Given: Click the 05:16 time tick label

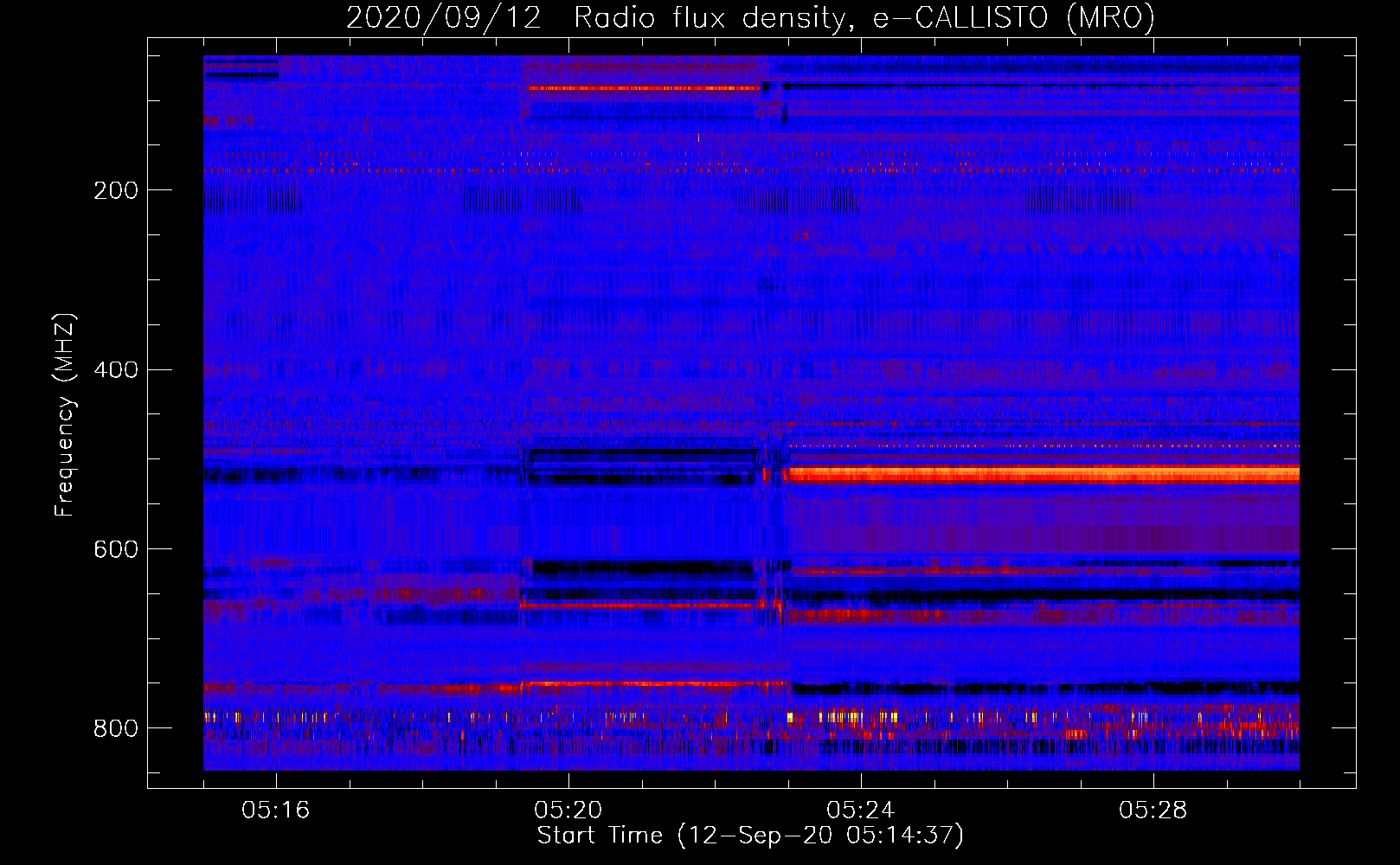Looking at the screenshot, I should point(276,810).
